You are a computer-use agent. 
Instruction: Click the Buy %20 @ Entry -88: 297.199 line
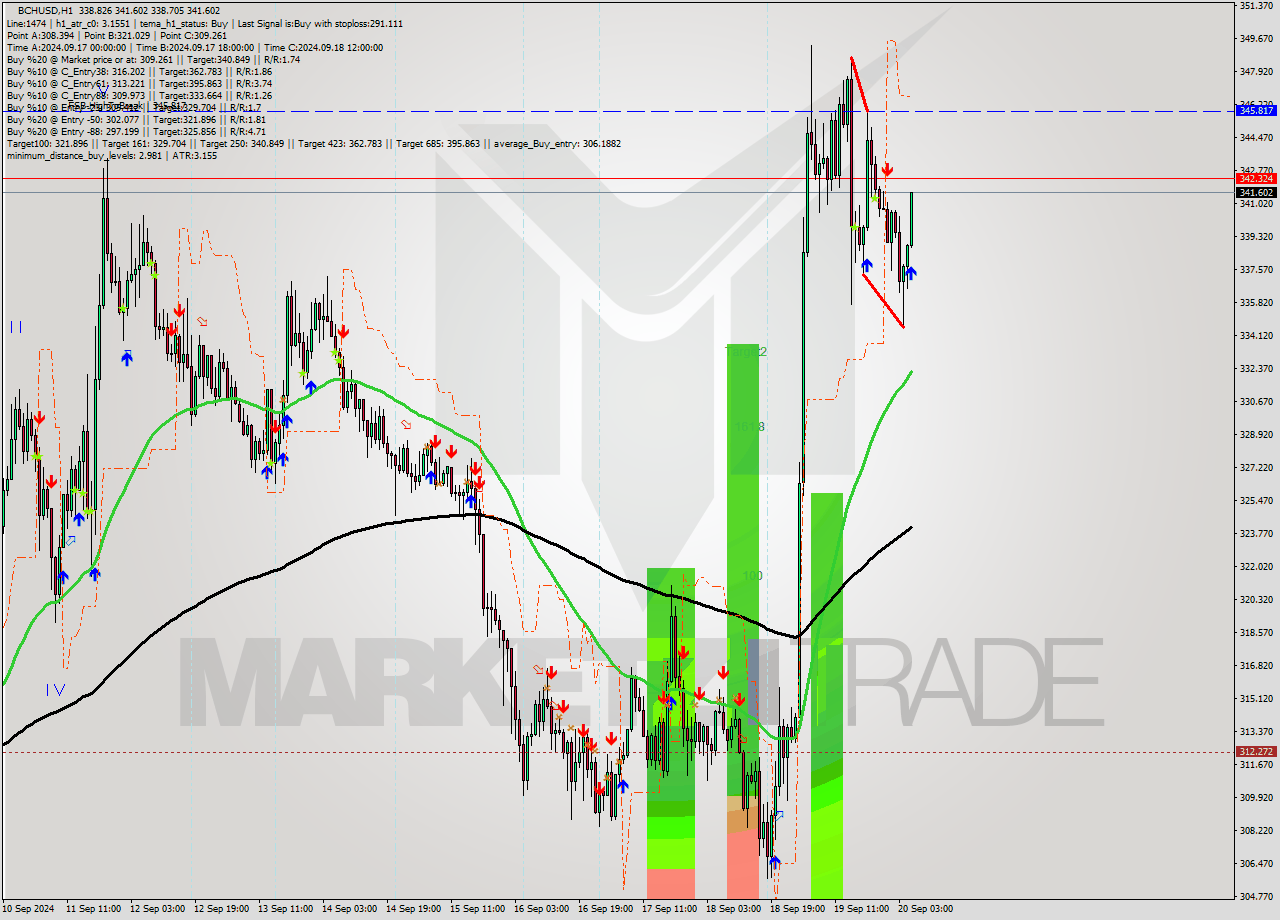click(136, 131)
